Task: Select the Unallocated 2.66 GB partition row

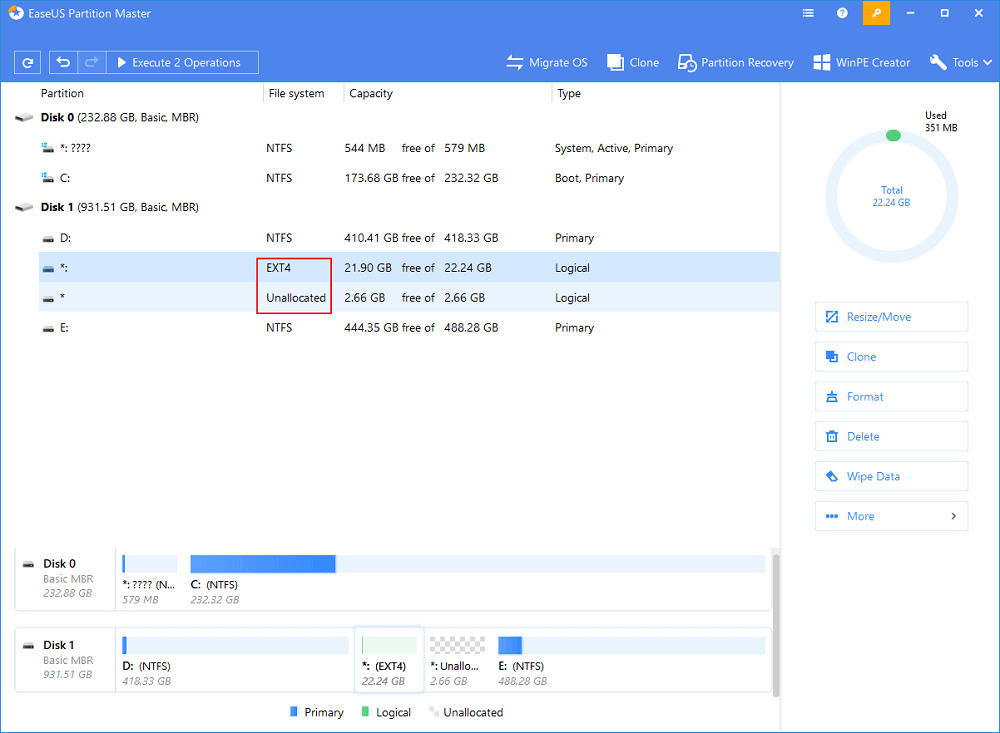Action: pos(400,298)
